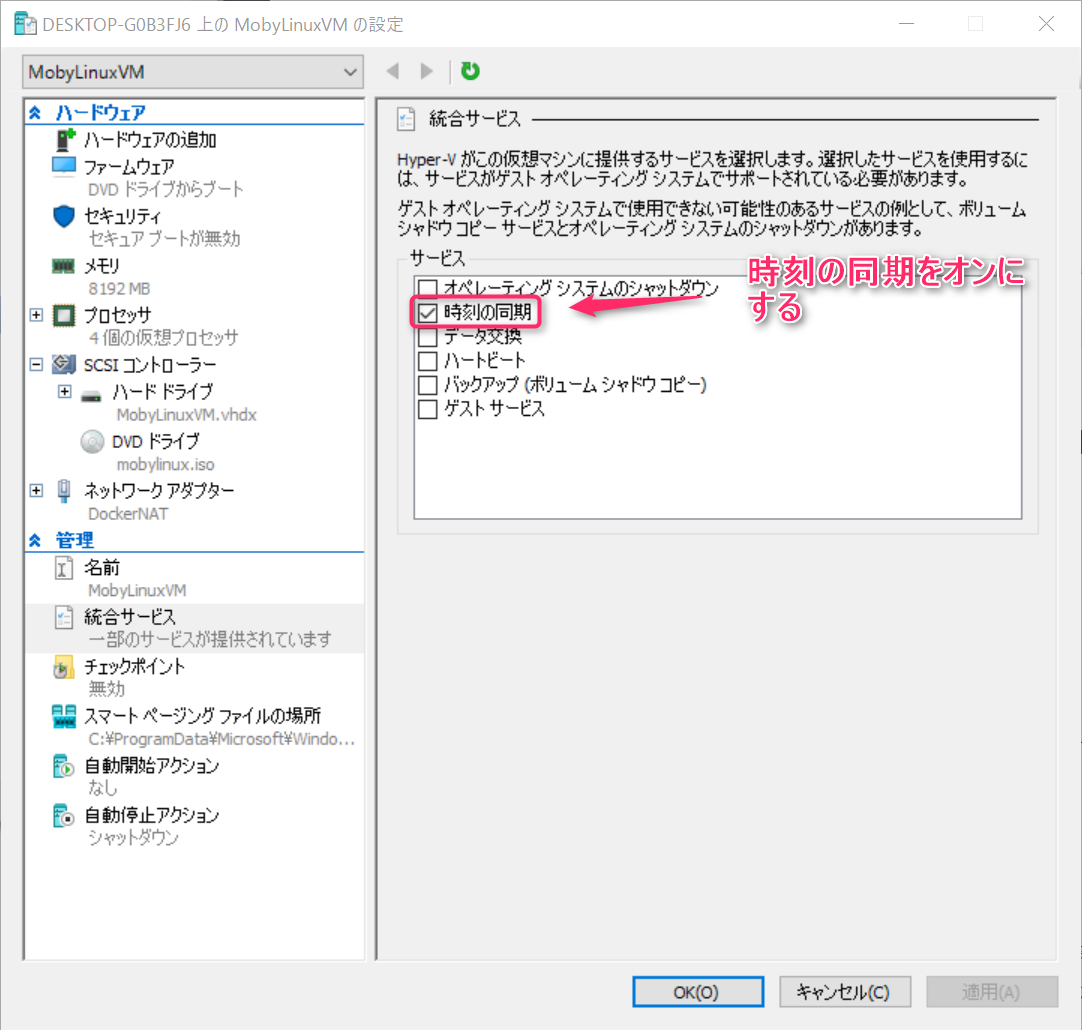Toggle the 時刻の同期 checkbox

click(428, 313)
